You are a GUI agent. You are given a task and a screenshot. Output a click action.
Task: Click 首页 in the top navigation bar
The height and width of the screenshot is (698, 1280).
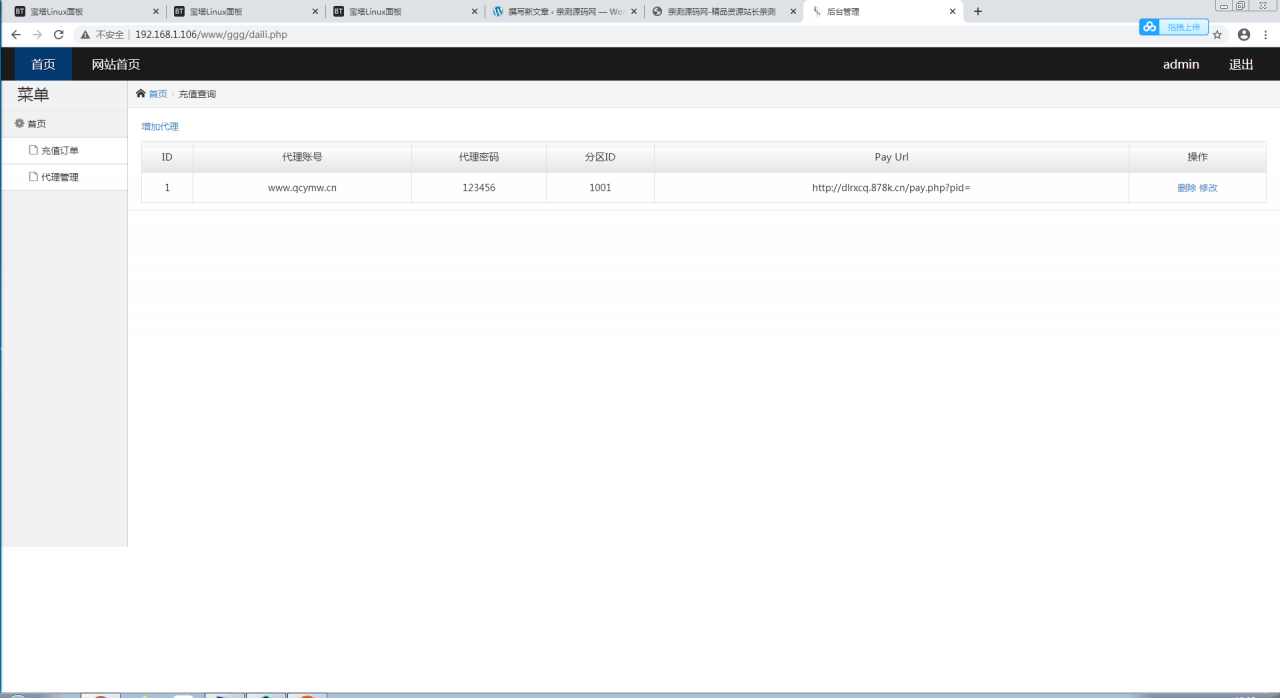pyautogui.click(x=43, y=64)
